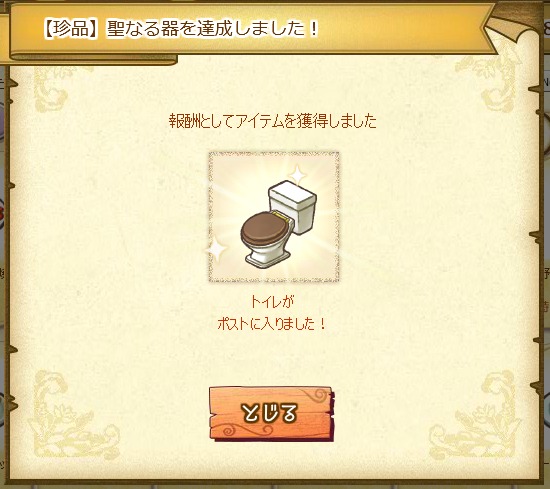The width and height of the screenshot is (550, 489).
Task: Click the curled ribbon end of the banner
Action: click(x=512, y=33)
